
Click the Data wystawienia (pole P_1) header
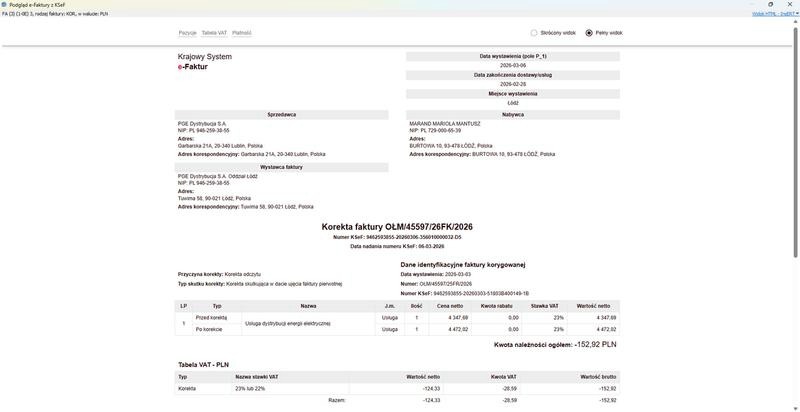pyautogui.click(x=513, y=57)
